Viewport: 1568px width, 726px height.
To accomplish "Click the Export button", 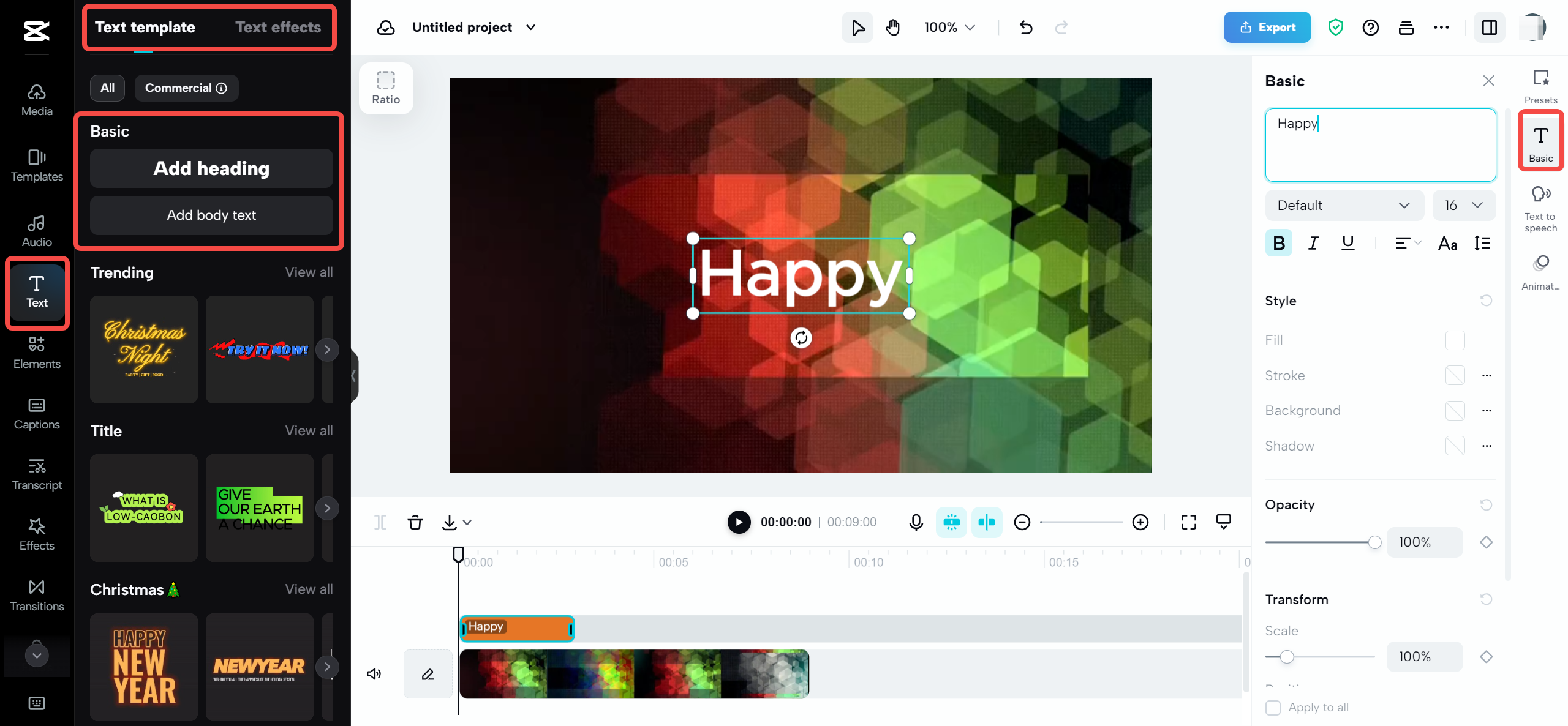I will [1267, 28].
